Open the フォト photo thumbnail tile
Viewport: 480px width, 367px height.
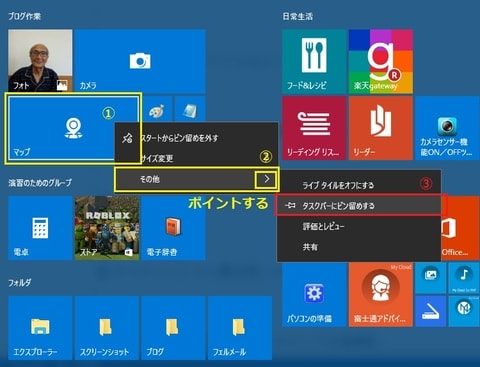40,61
